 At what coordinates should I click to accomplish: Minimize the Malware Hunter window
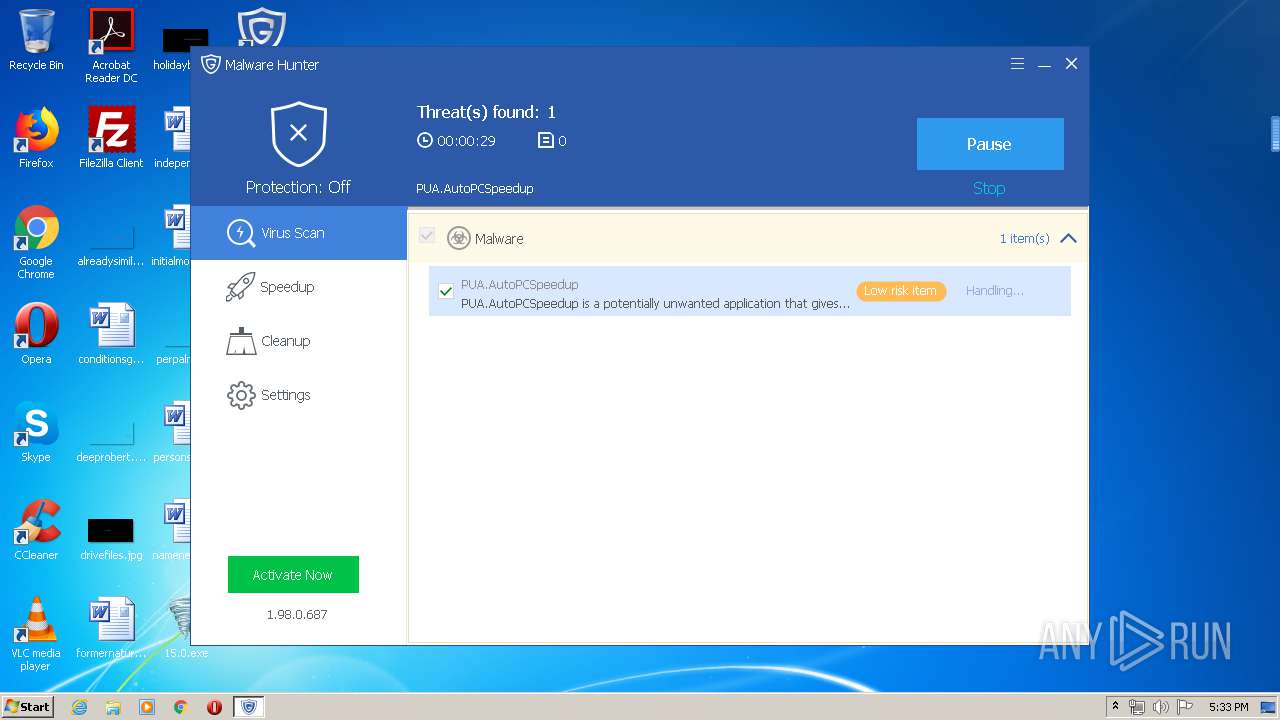pyautogui.click(x=1044, y=64)
